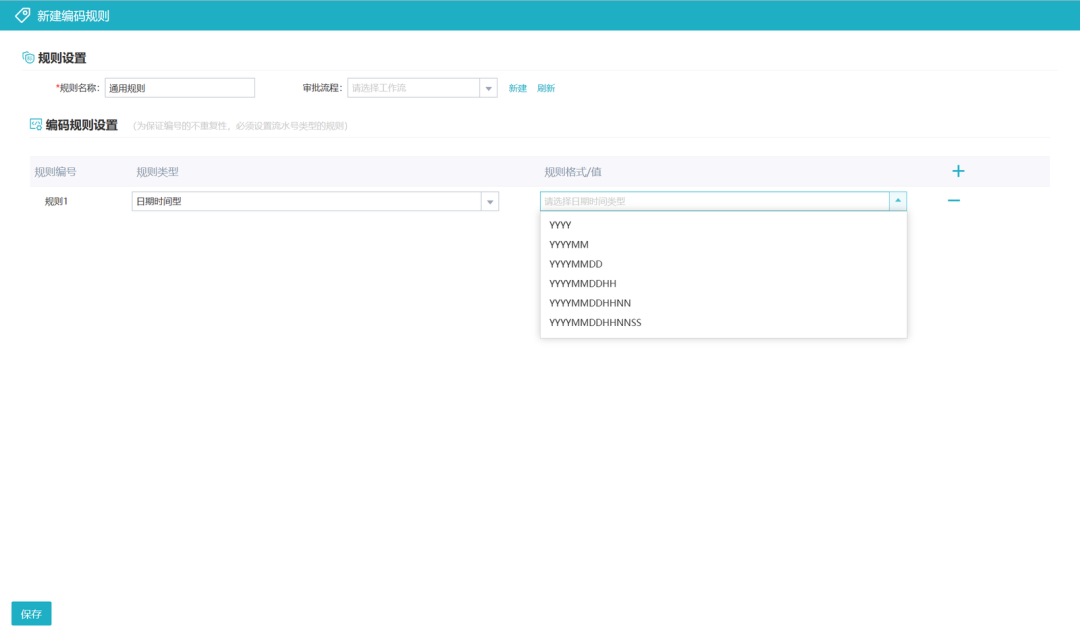The width and height of the screenshot is (1080, 631).
Task: Remove 规则1 with the minus icon
Action: [x=954, y=200]
